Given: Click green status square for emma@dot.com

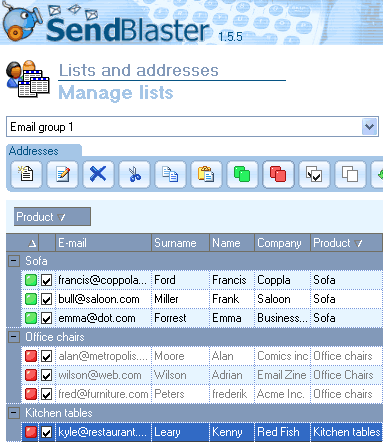Looking at the screenshot, I should (x=31, y=318).
